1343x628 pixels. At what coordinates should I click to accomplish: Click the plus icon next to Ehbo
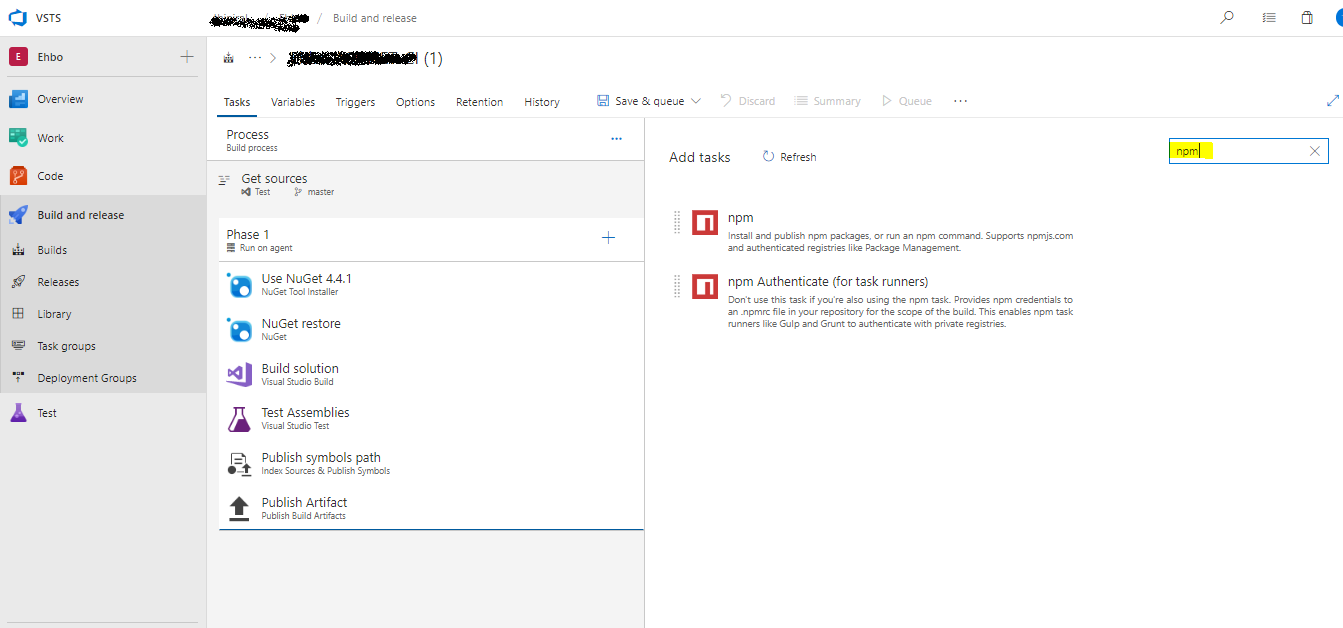(187, 57)
